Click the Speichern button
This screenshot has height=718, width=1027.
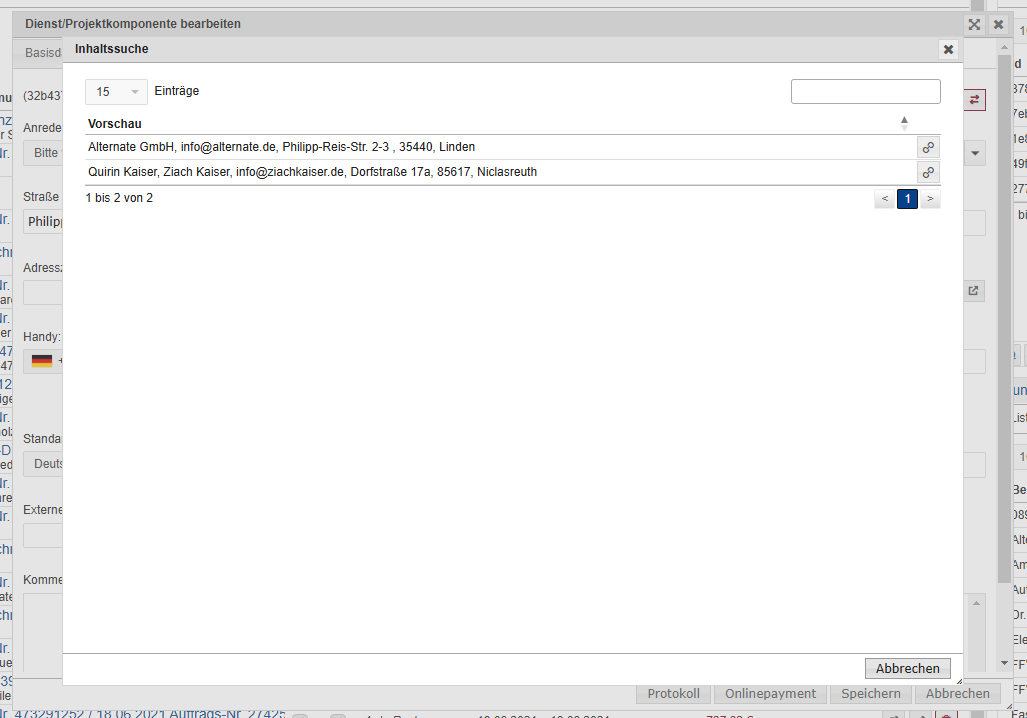click(870, 694)
